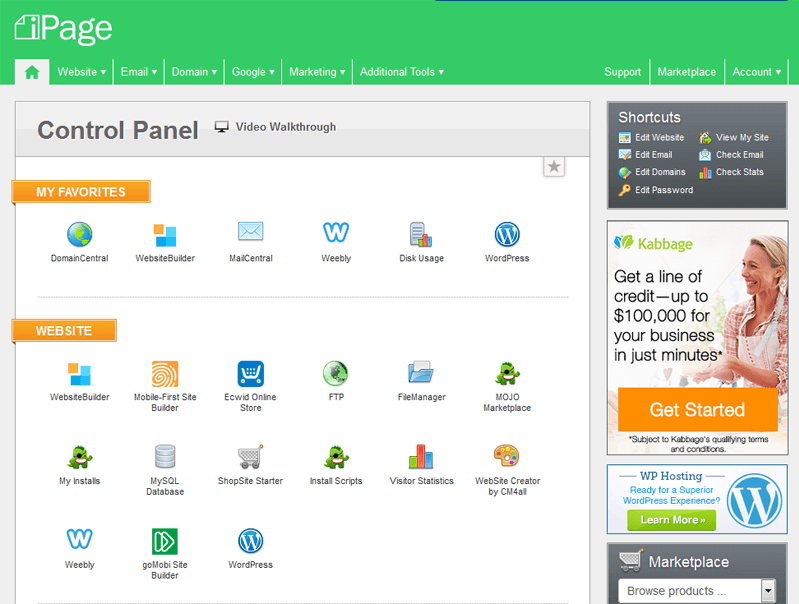Expand the Domain menu
Image resolution: width=799 pixels, height=604 pixels.
tap(194, 72)
